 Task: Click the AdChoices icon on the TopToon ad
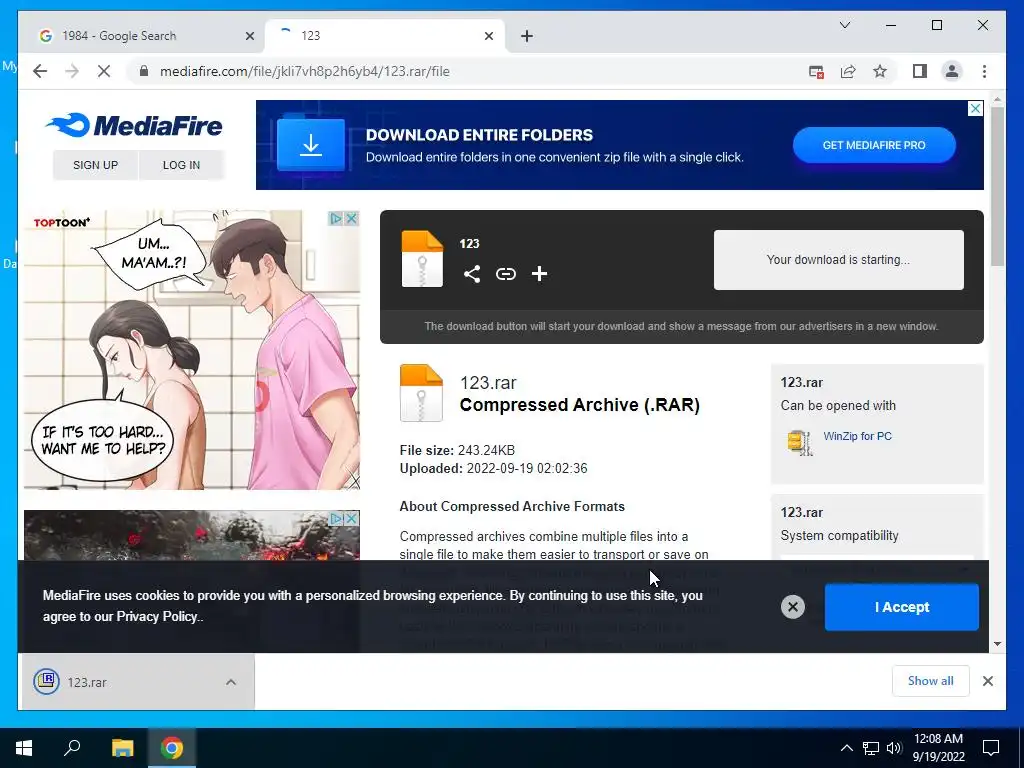tap(336, 218)
